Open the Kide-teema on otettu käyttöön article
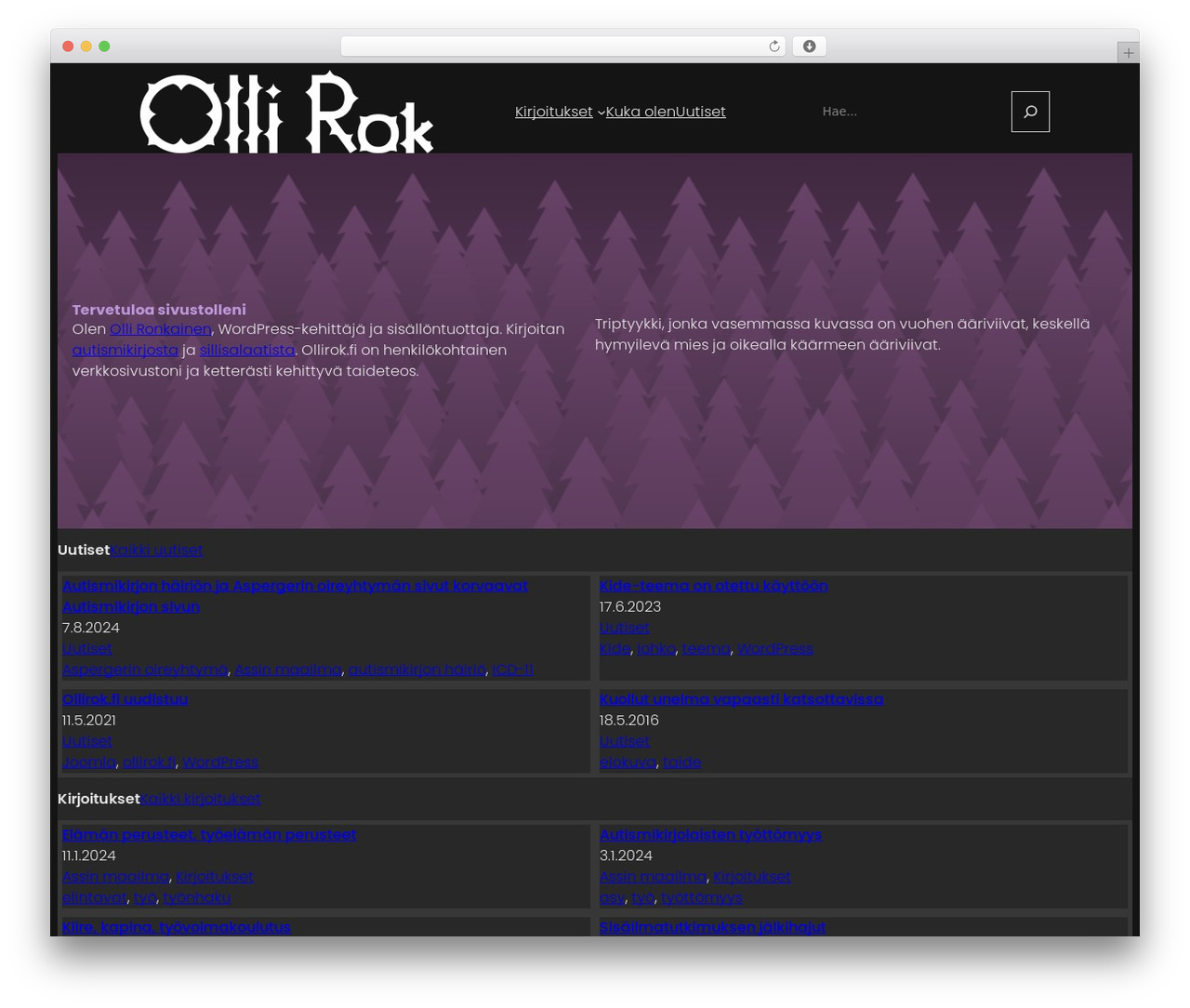 click(x=713, y=586)
